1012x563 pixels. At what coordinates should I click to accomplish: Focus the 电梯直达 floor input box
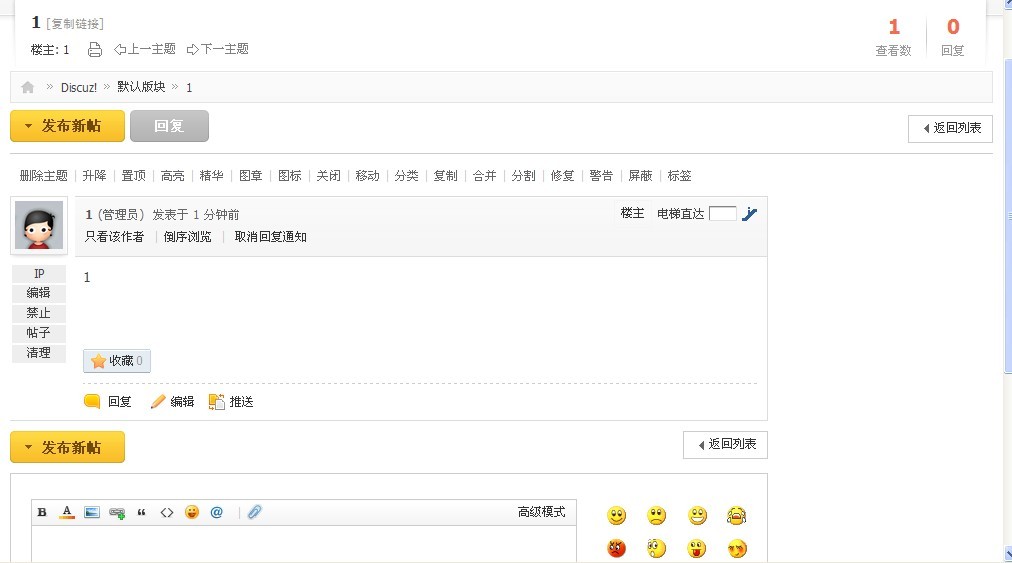click(722, 214)
